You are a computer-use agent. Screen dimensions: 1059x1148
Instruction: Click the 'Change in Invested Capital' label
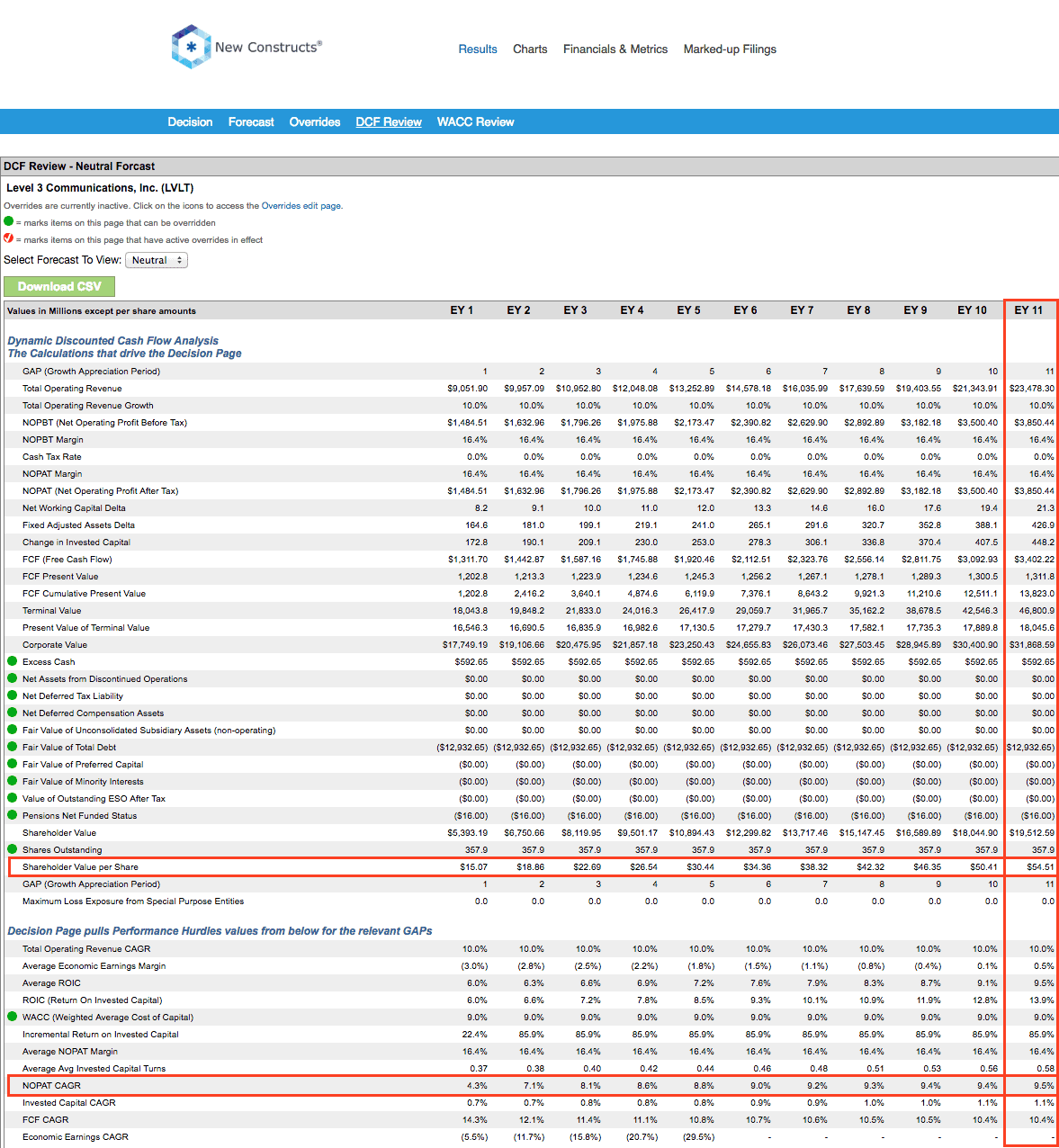76,543
